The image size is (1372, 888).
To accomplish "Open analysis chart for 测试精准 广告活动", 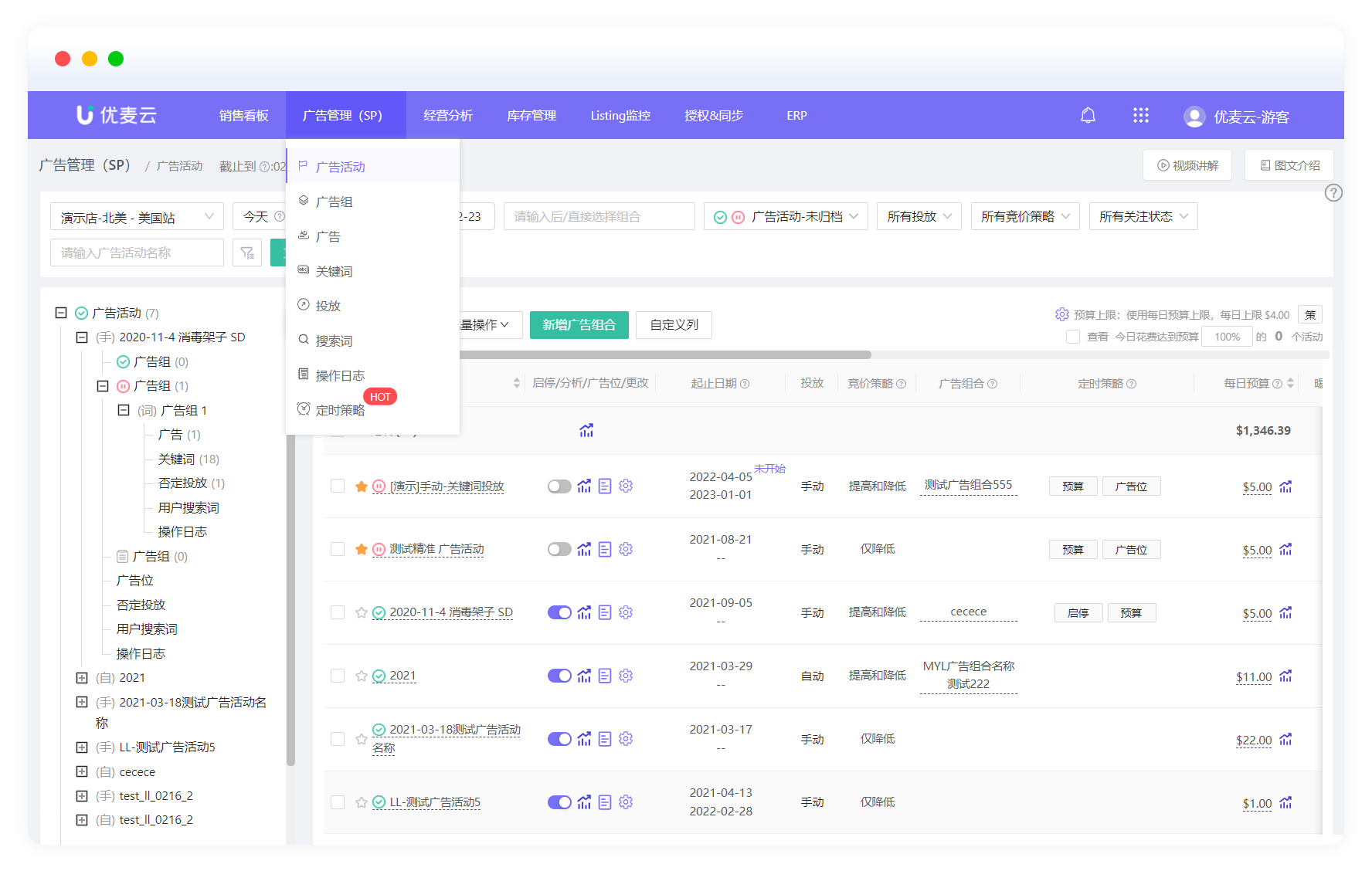I will click(x=584, y=549).
